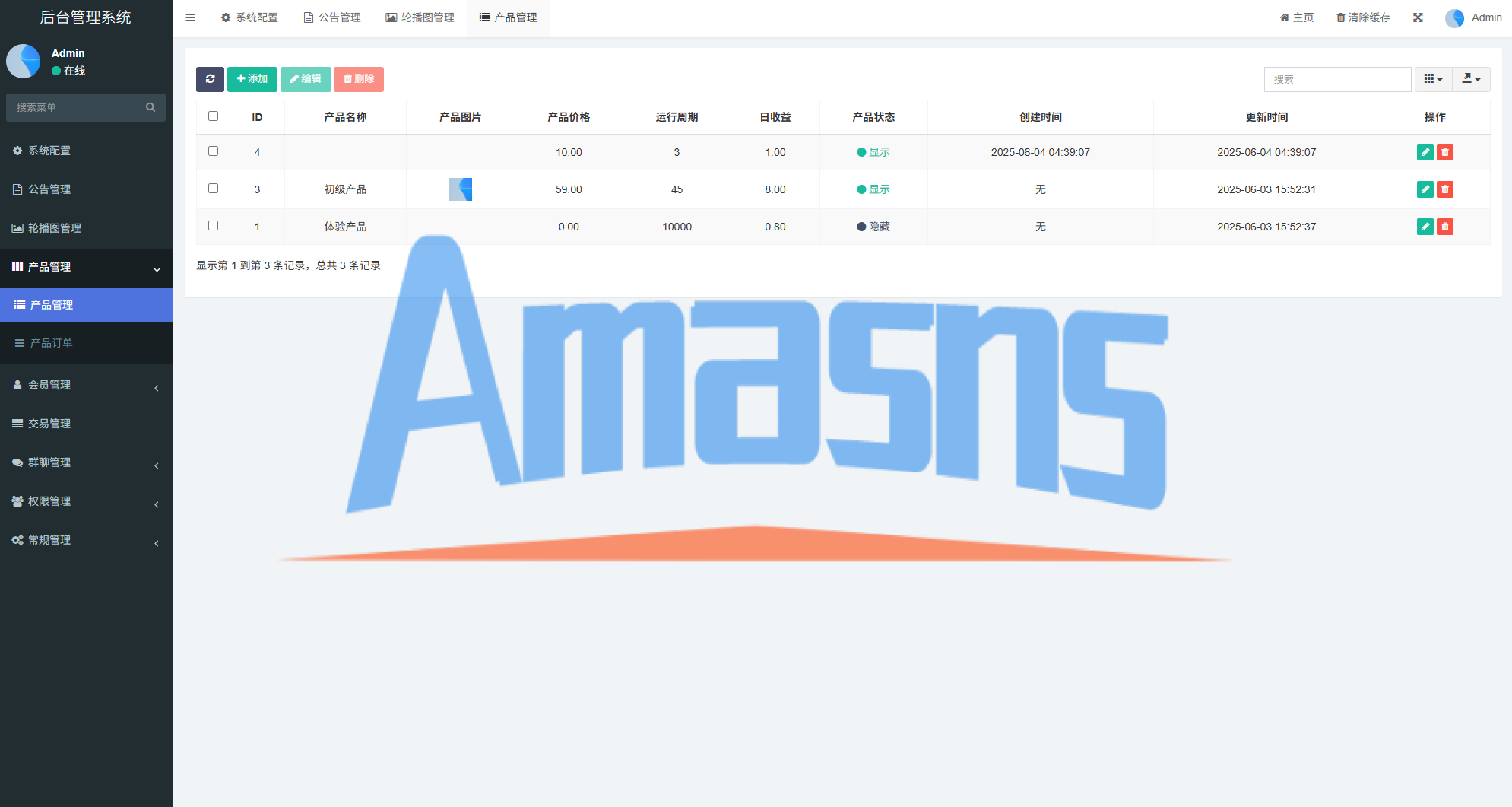
Task: Click red delete icon for product ID 3
Action: point(1445,189)
